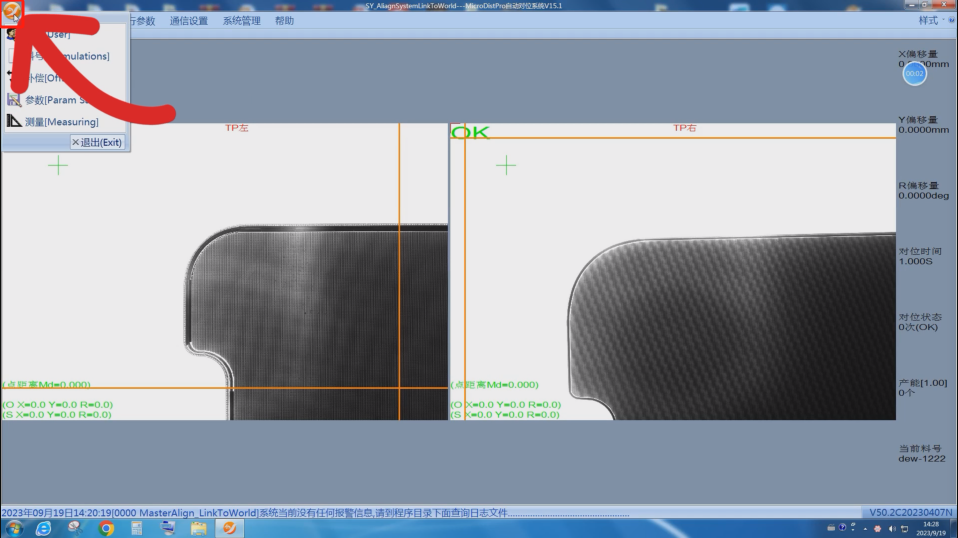Image resolution: width=958 pixels, height=538 pixels.
Task: Open the calculator icon in taskbar
Action: 137,528
